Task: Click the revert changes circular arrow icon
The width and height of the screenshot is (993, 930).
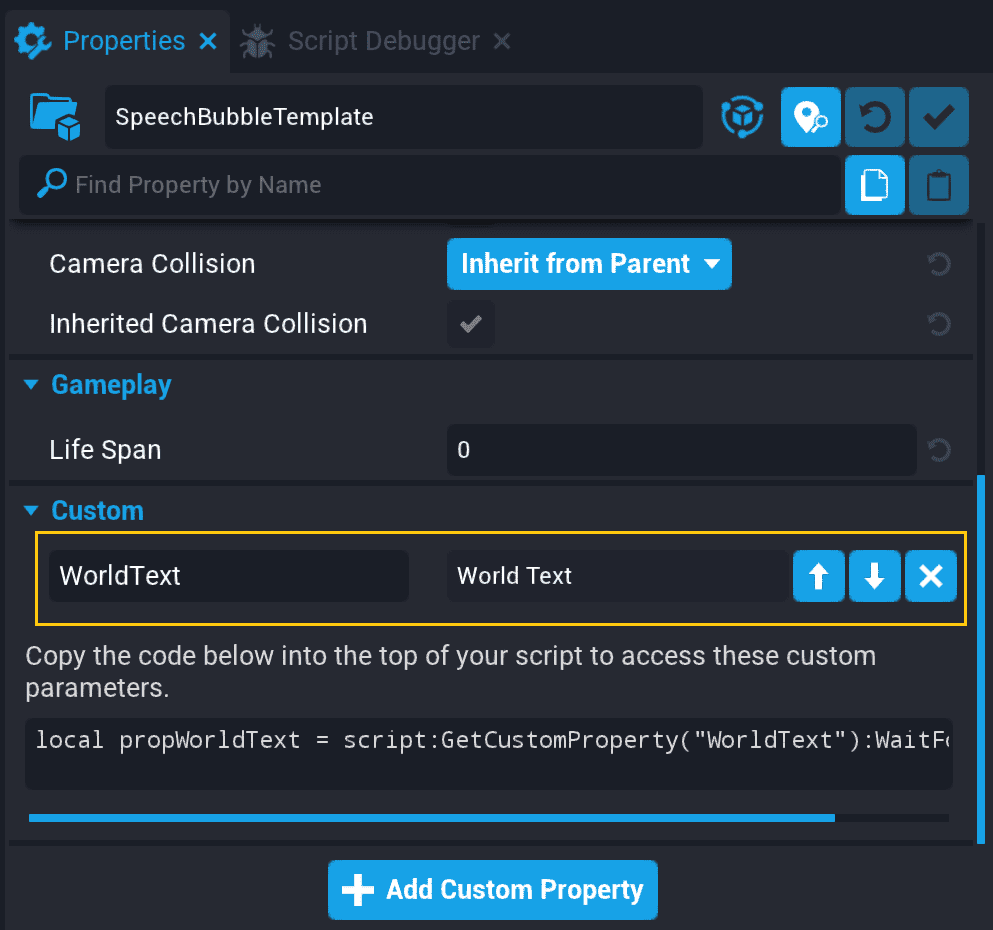Action: pos(874,117)
